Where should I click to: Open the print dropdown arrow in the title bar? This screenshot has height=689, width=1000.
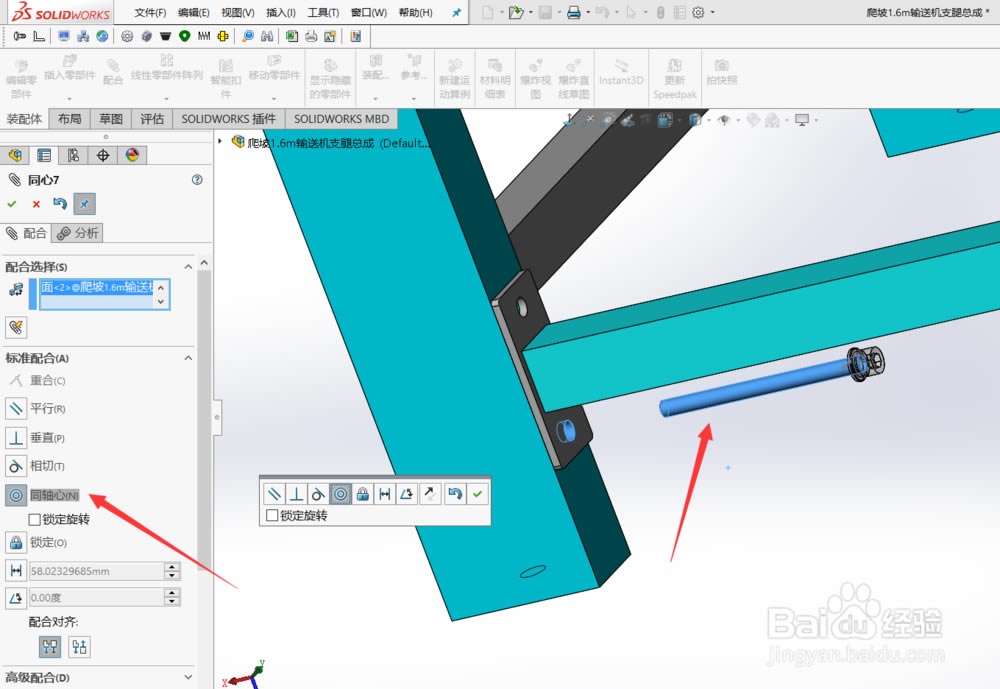[588, 12]
